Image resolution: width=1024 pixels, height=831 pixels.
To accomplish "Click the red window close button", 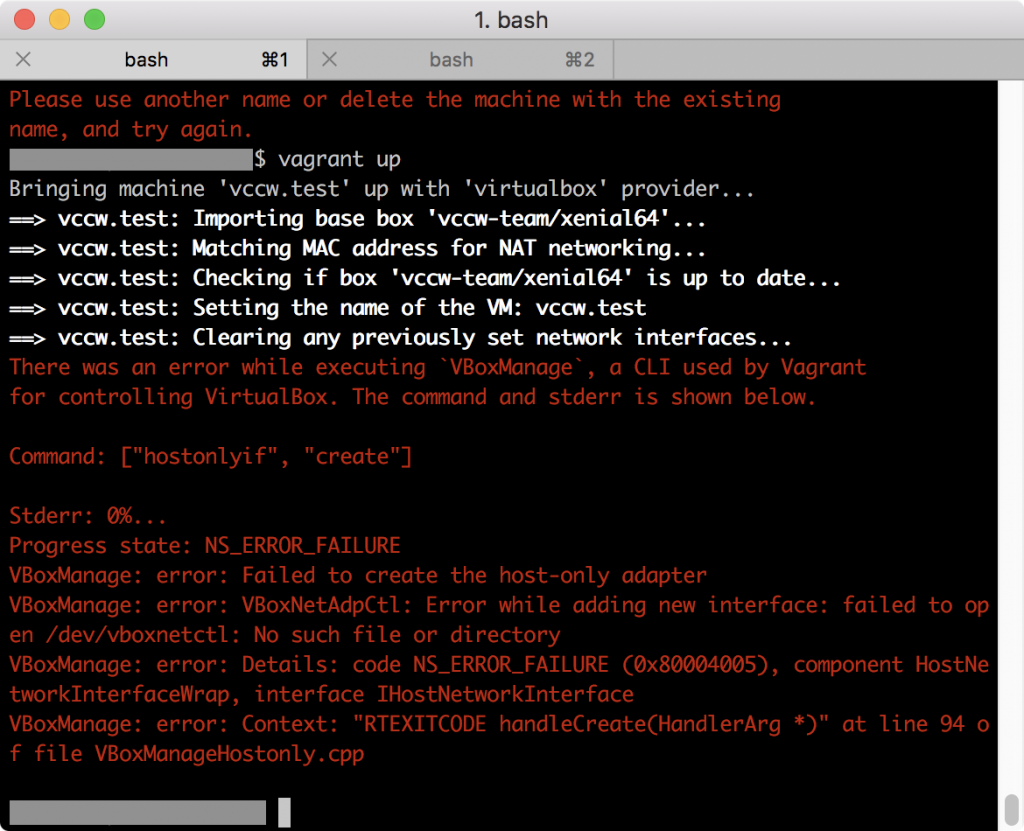I will 25,19.
